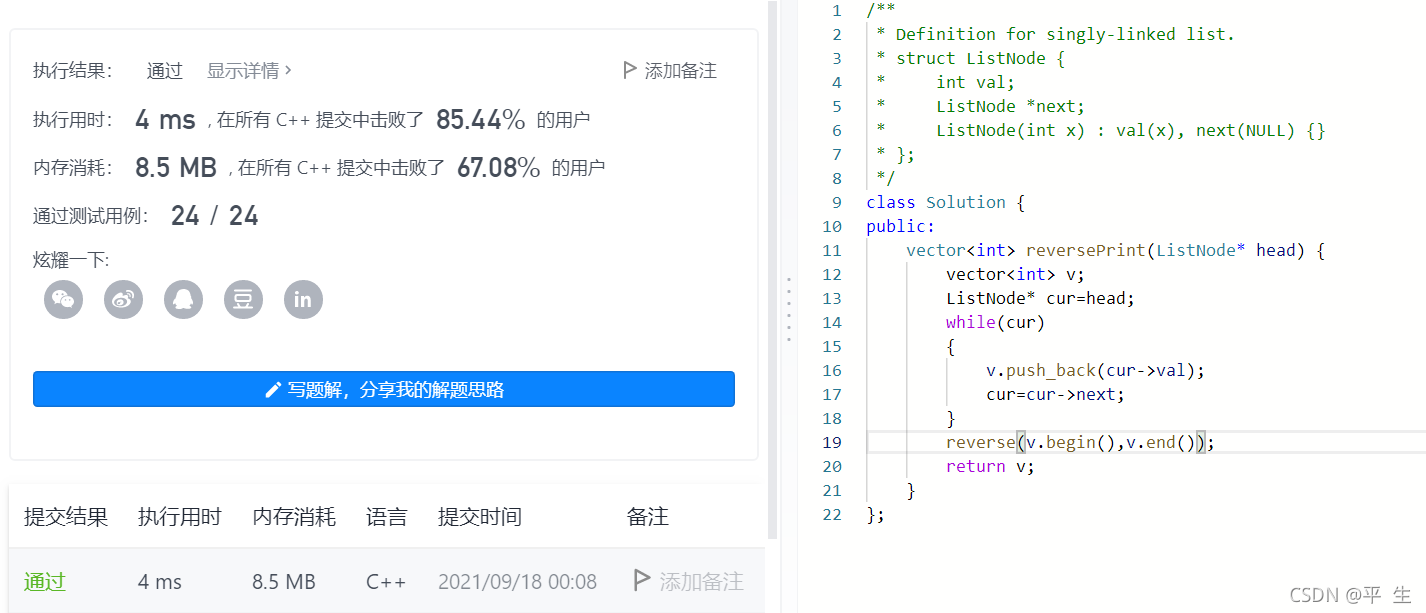Click 炫耀一下 label
Screen dimensions: 1426x613
tap(71, 260)
